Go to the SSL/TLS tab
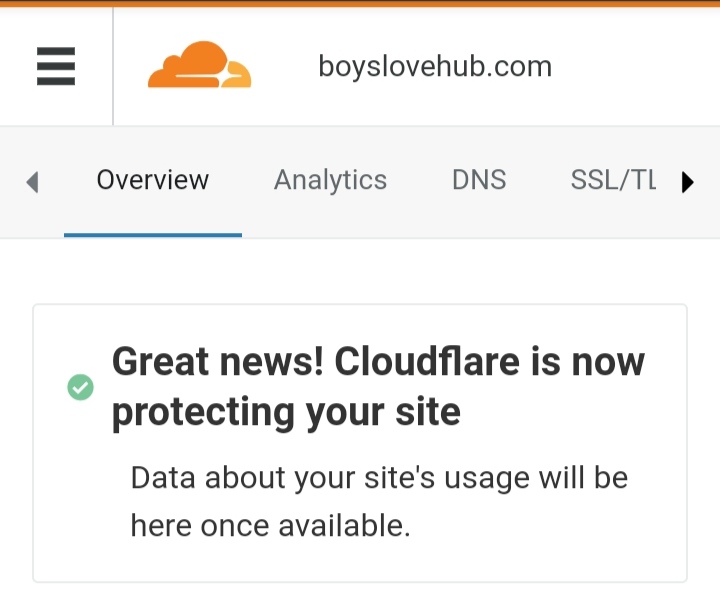The image size is (720, 606). pos(613,180)
